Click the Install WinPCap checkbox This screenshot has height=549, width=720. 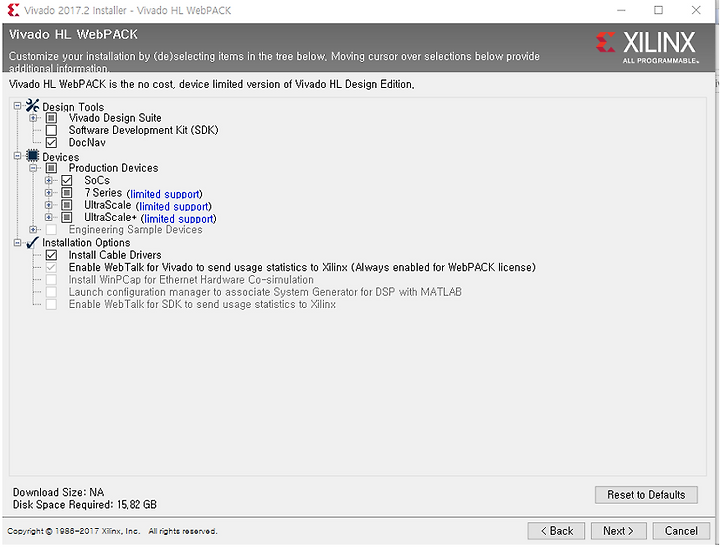pos(51,280)
